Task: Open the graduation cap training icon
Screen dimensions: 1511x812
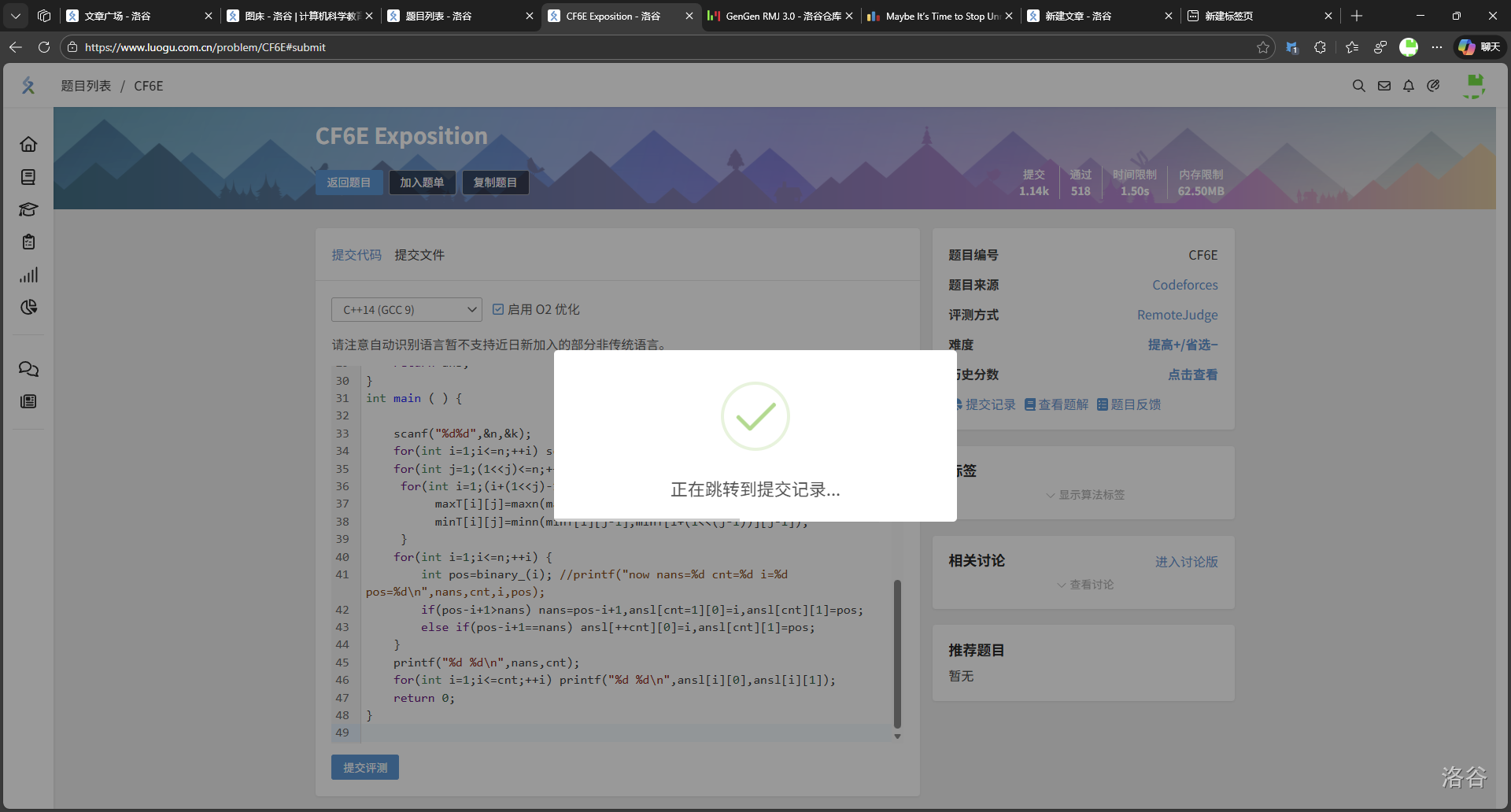Action: (28, 209)
